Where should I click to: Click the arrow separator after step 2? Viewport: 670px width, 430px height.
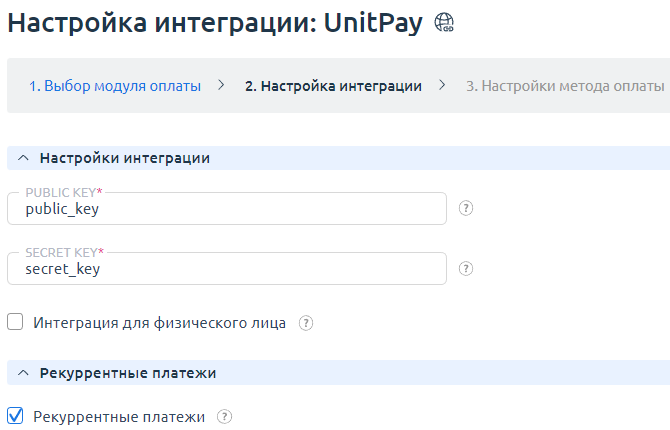[x=442, y=86]
